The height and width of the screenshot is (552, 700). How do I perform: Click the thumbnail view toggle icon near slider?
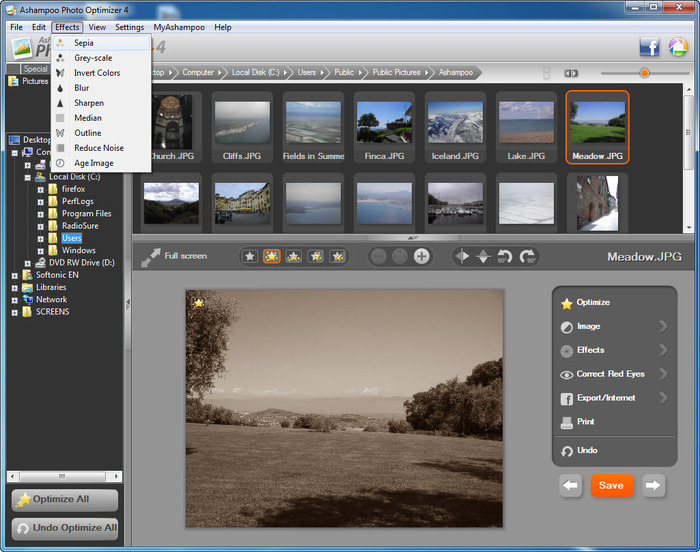[571, 73]
